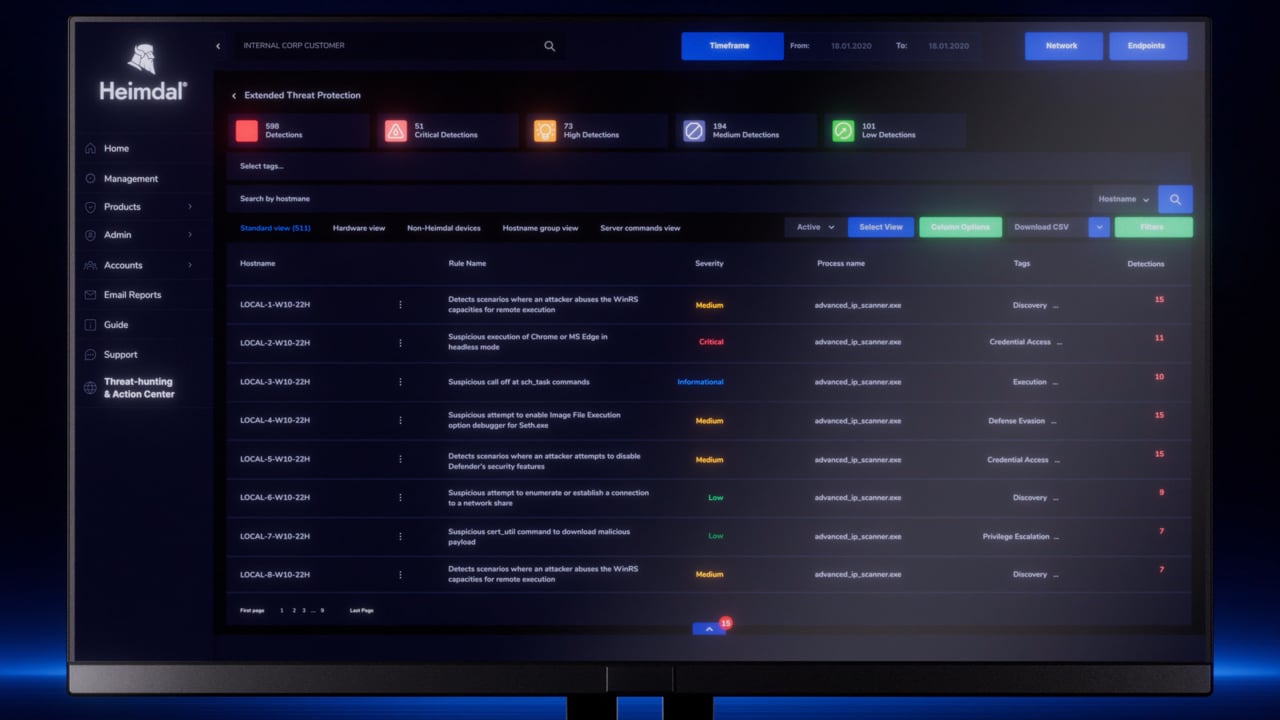This screenshot has width=1280, height=720.
Task: Open the Active status dropdown
Action: [815, 227]
